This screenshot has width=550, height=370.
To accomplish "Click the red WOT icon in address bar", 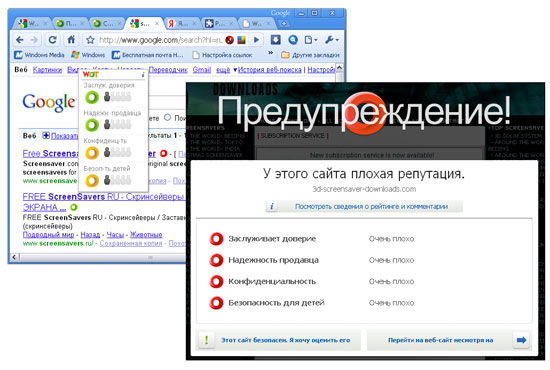I will coord(230,40).
